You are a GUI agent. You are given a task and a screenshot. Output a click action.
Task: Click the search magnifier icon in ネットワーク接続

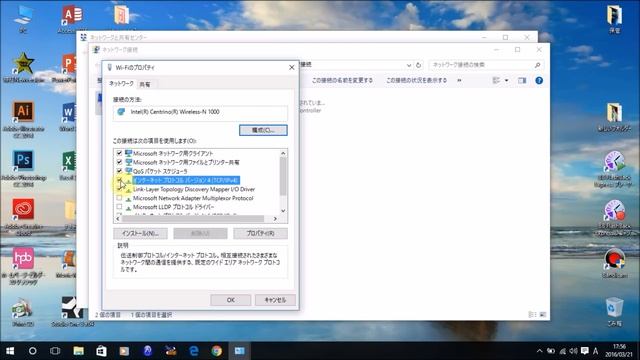click(538, 65)
